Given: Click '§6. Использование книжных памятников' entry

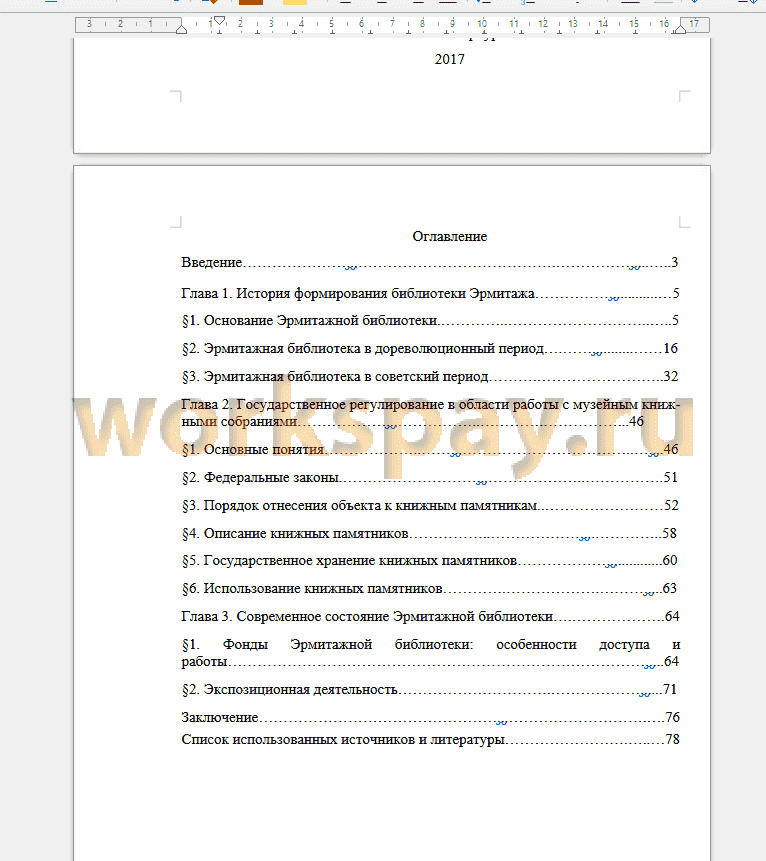Looking at the screenshot, I should [429, 588].
